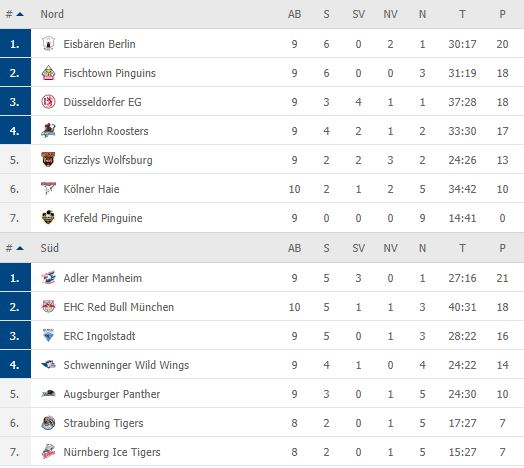Screen dimensions: 524x468
Task: Click the Grizzlys Wolfsburg bear logo
Action: click(x=48, y=160)
